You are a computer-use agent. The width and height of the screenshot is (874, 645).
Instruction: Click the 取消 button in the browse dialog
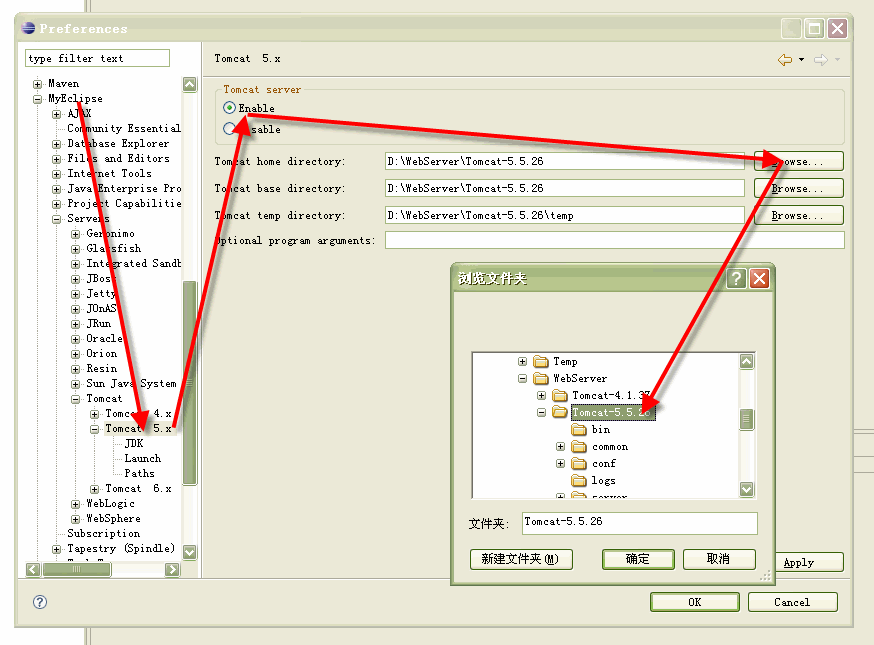[x=719, y=559]
